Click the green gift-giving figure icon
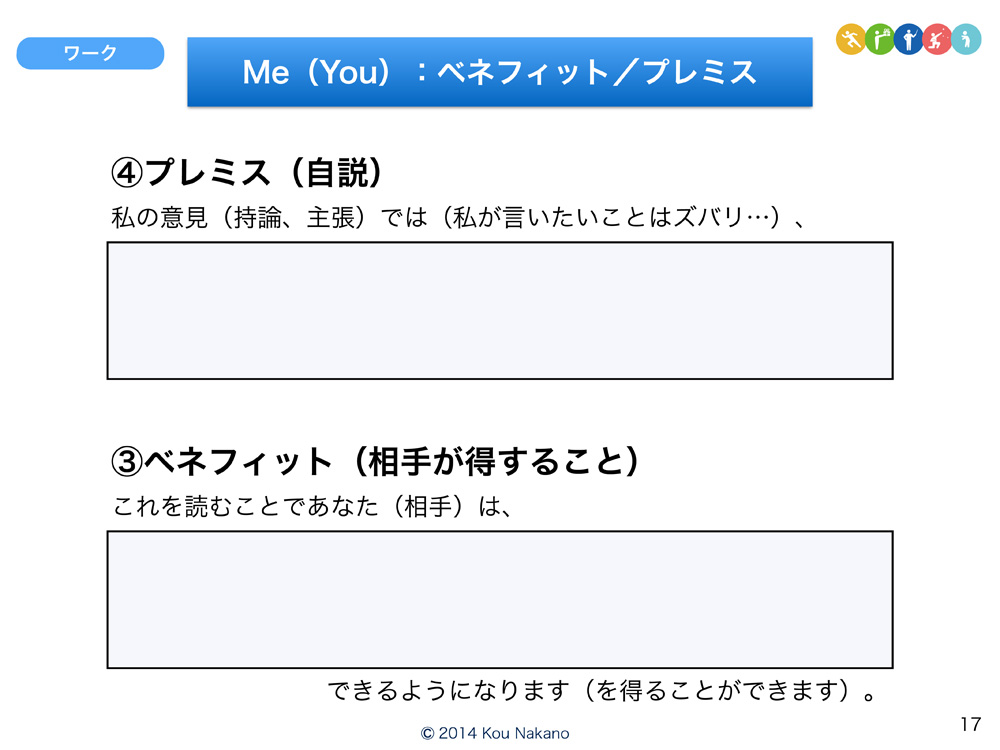 click(x=879, y=40)
